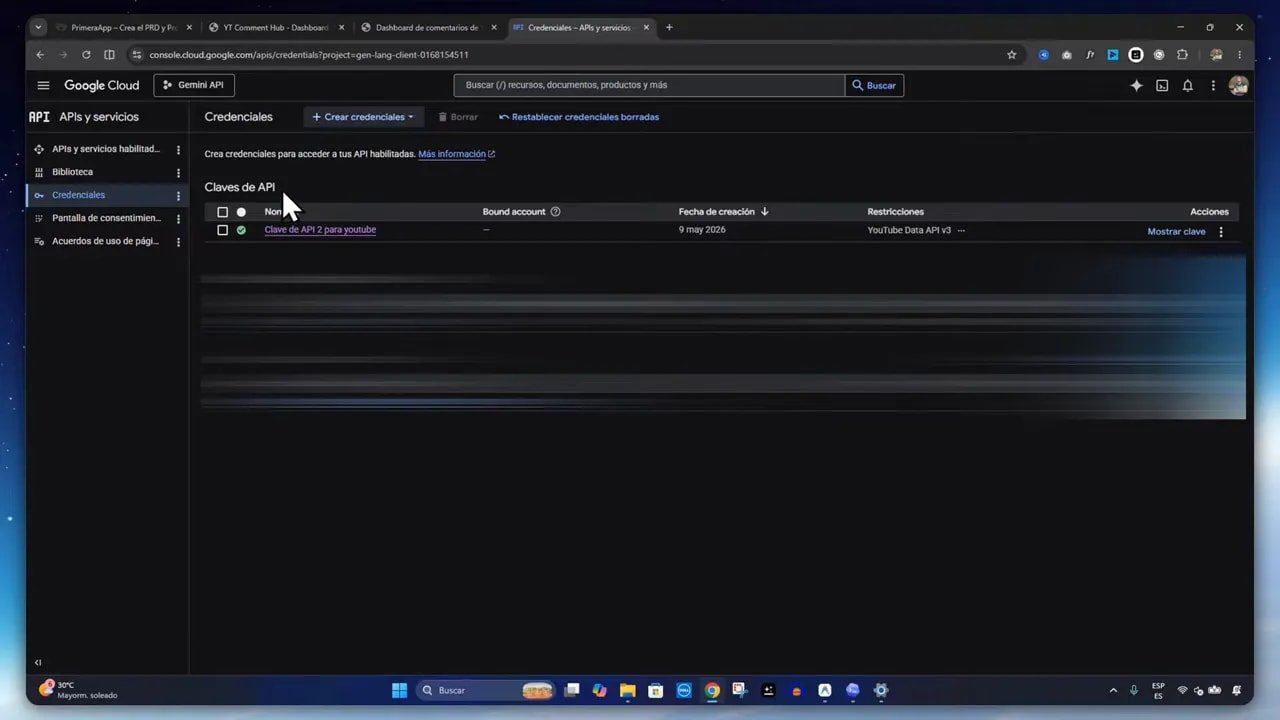Show help for Bound account column
The image size is (1280, 720).
(555, 212)
